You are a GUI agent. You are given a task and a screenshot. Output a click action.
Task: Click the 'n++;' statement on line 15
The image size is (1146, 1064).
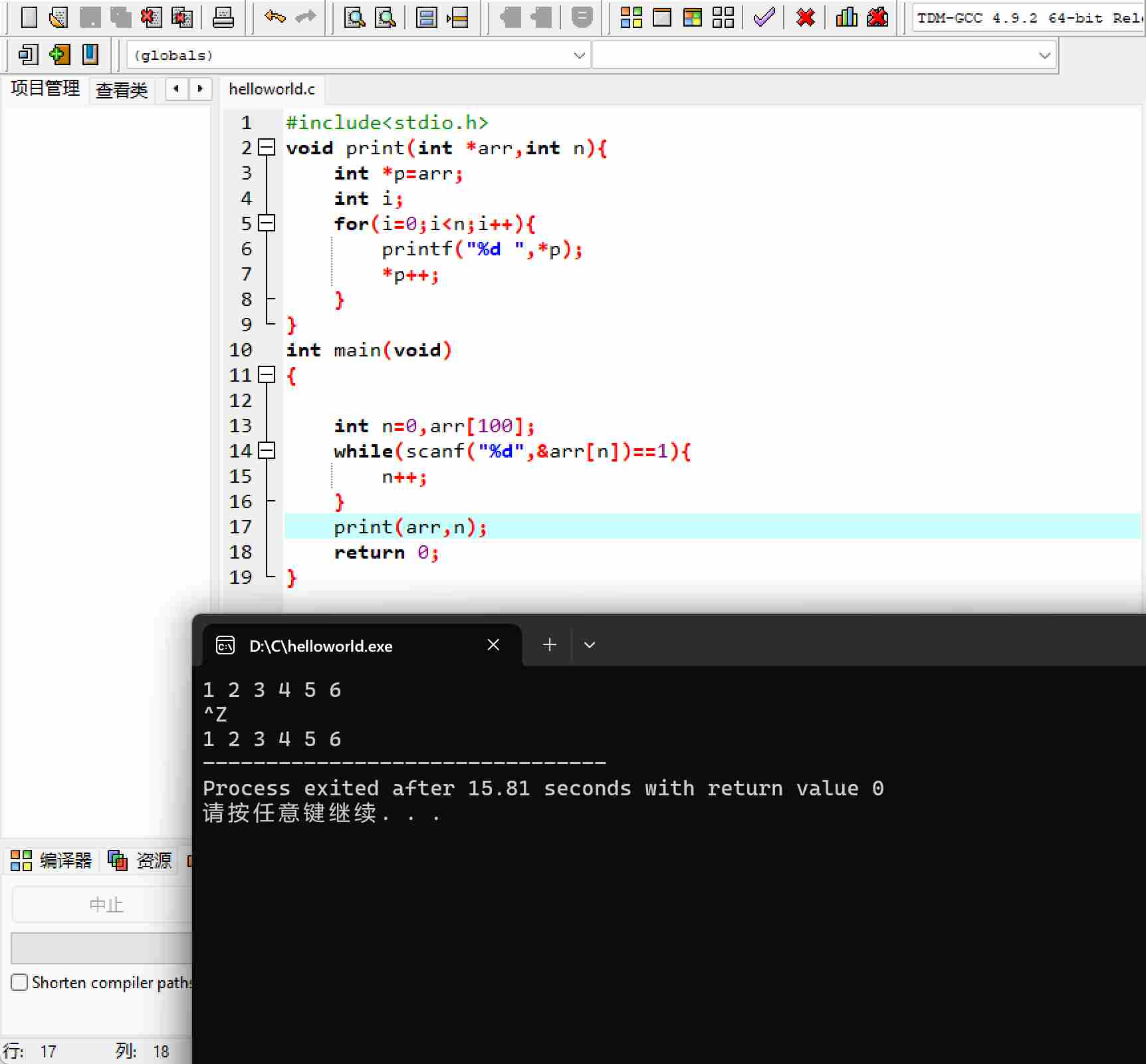tap(404, 477)
